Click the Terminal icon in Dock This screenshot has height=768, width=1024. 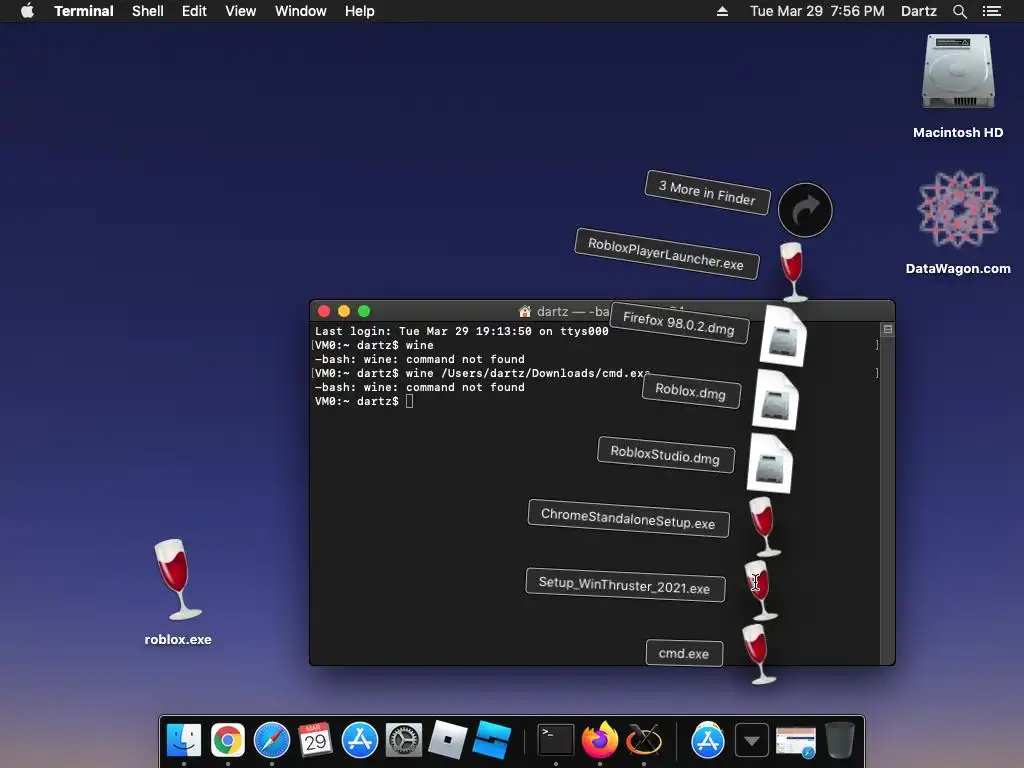[556, 741]
